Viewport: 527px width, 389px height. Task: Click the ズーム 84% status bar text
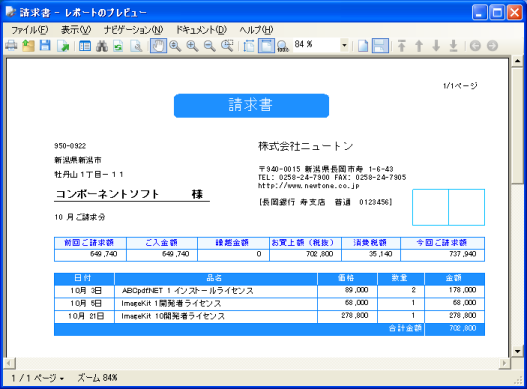coord(97,378)
